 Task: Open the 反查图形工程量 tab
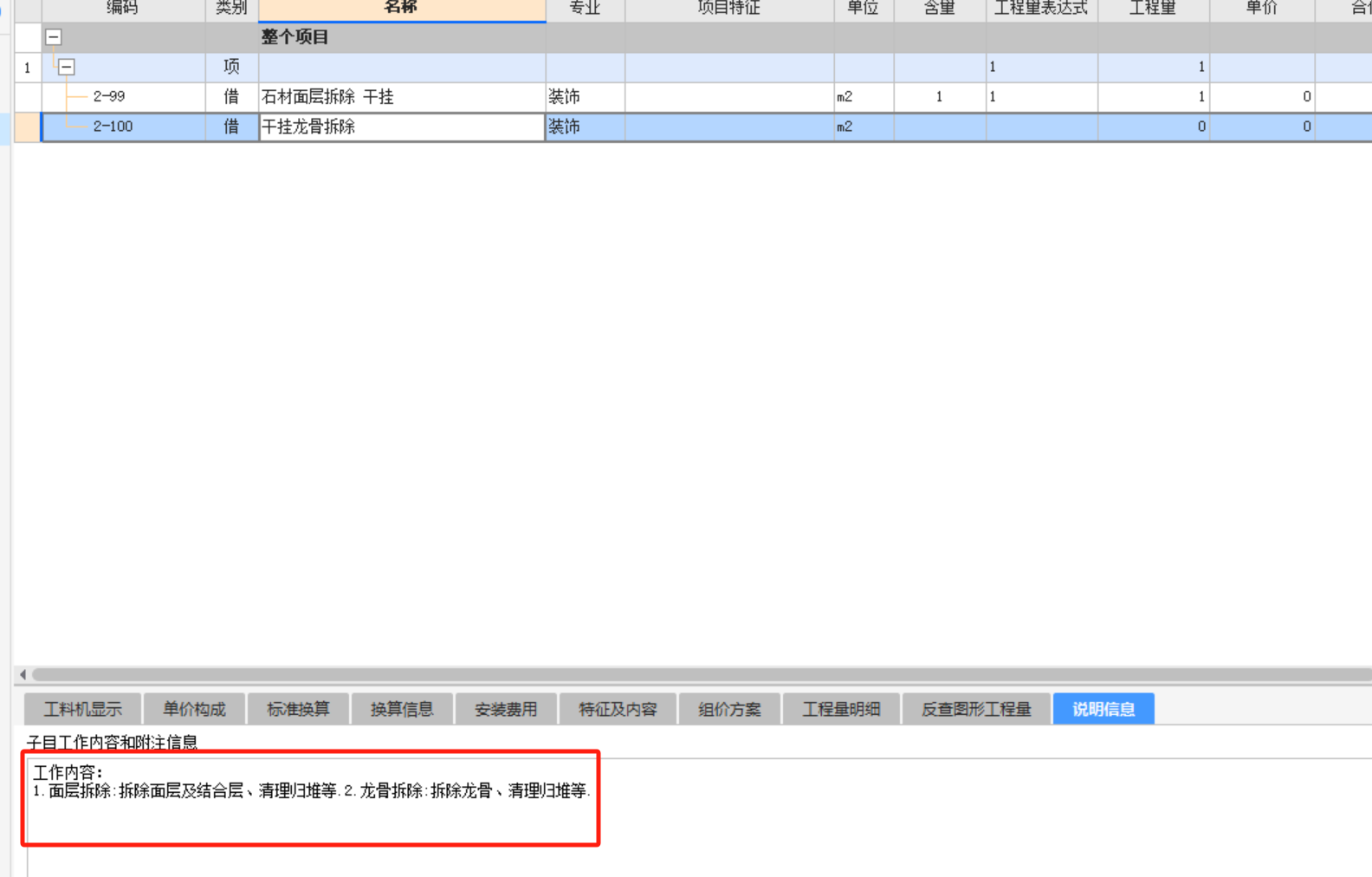[976, 709]
